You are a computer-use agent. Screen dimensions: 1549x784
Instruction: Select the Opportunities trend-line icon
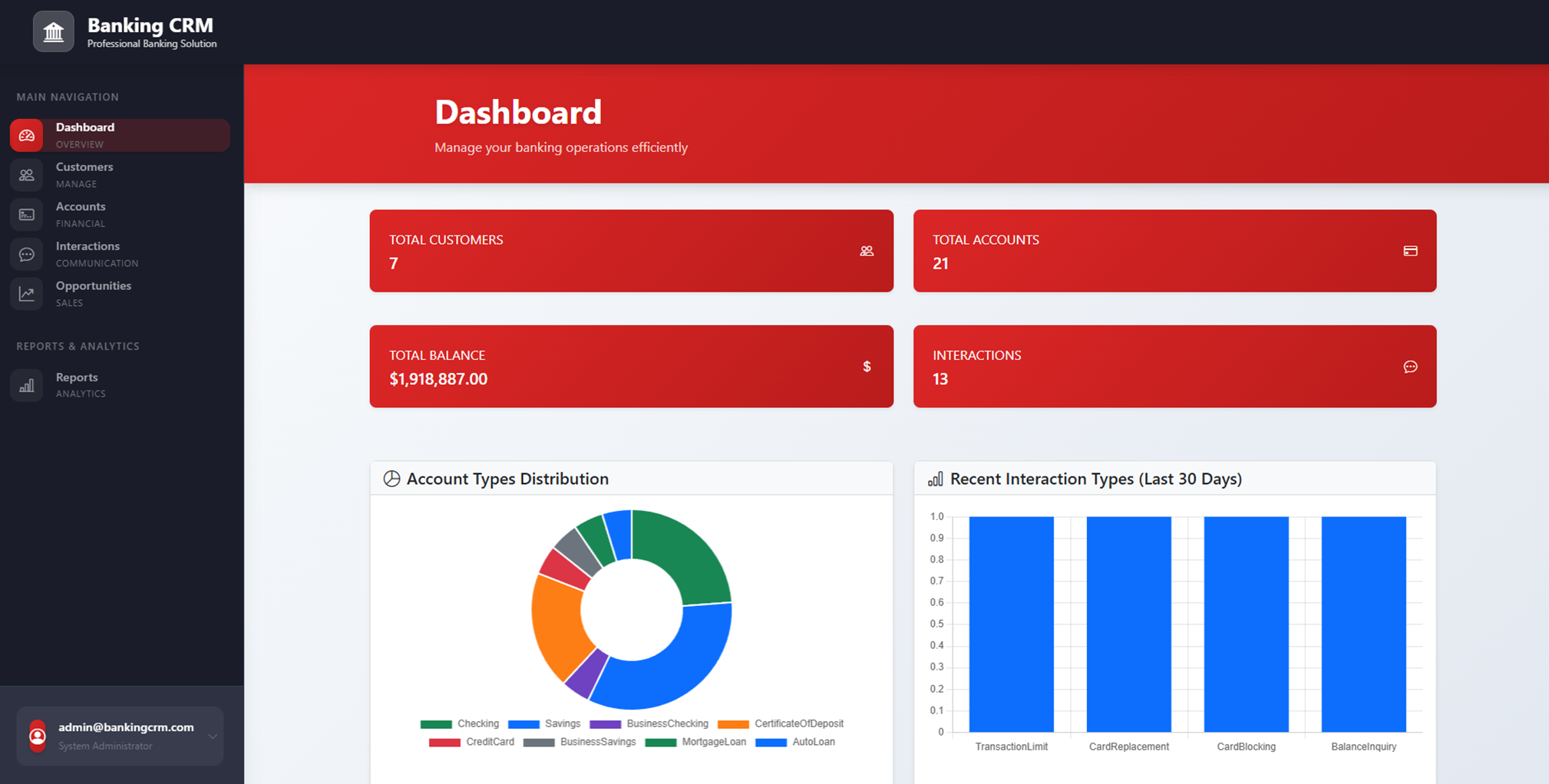pyautogui.click(x=27, y=293)
